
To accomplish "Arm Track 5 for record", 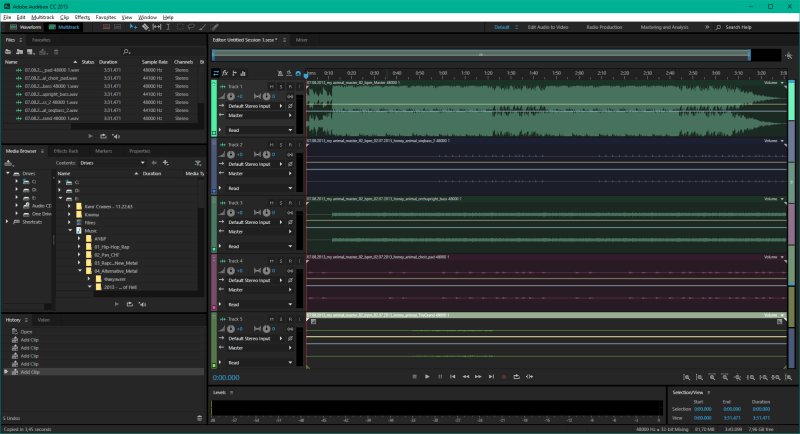I will [290, 319].
